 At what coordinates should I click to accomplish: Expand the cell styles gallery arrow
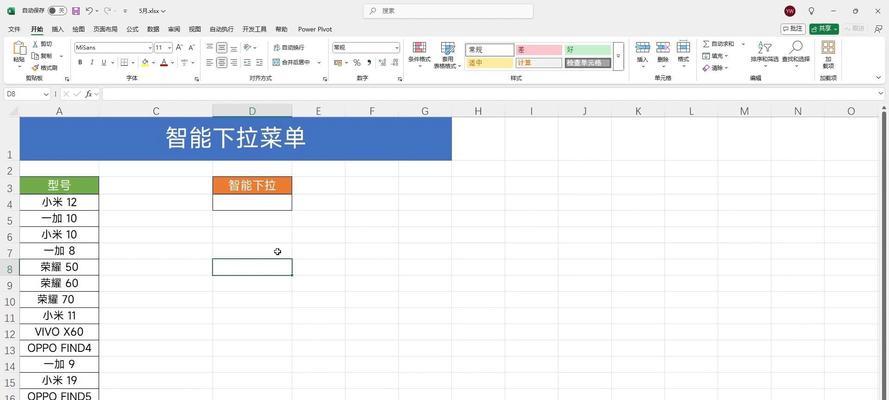click(619, 56)
